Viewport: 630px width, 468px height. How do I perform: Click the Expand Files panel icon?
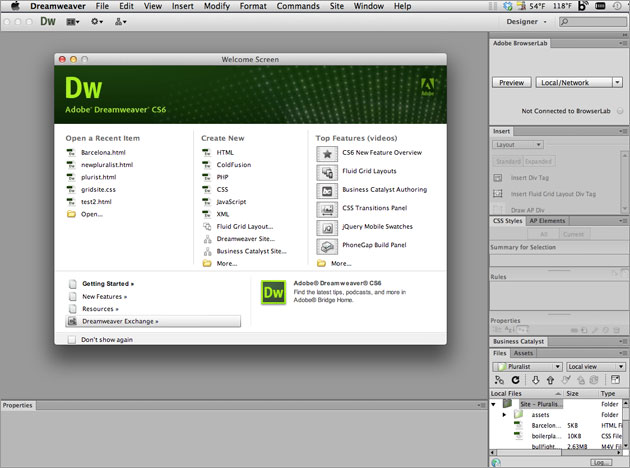[615, 379]
